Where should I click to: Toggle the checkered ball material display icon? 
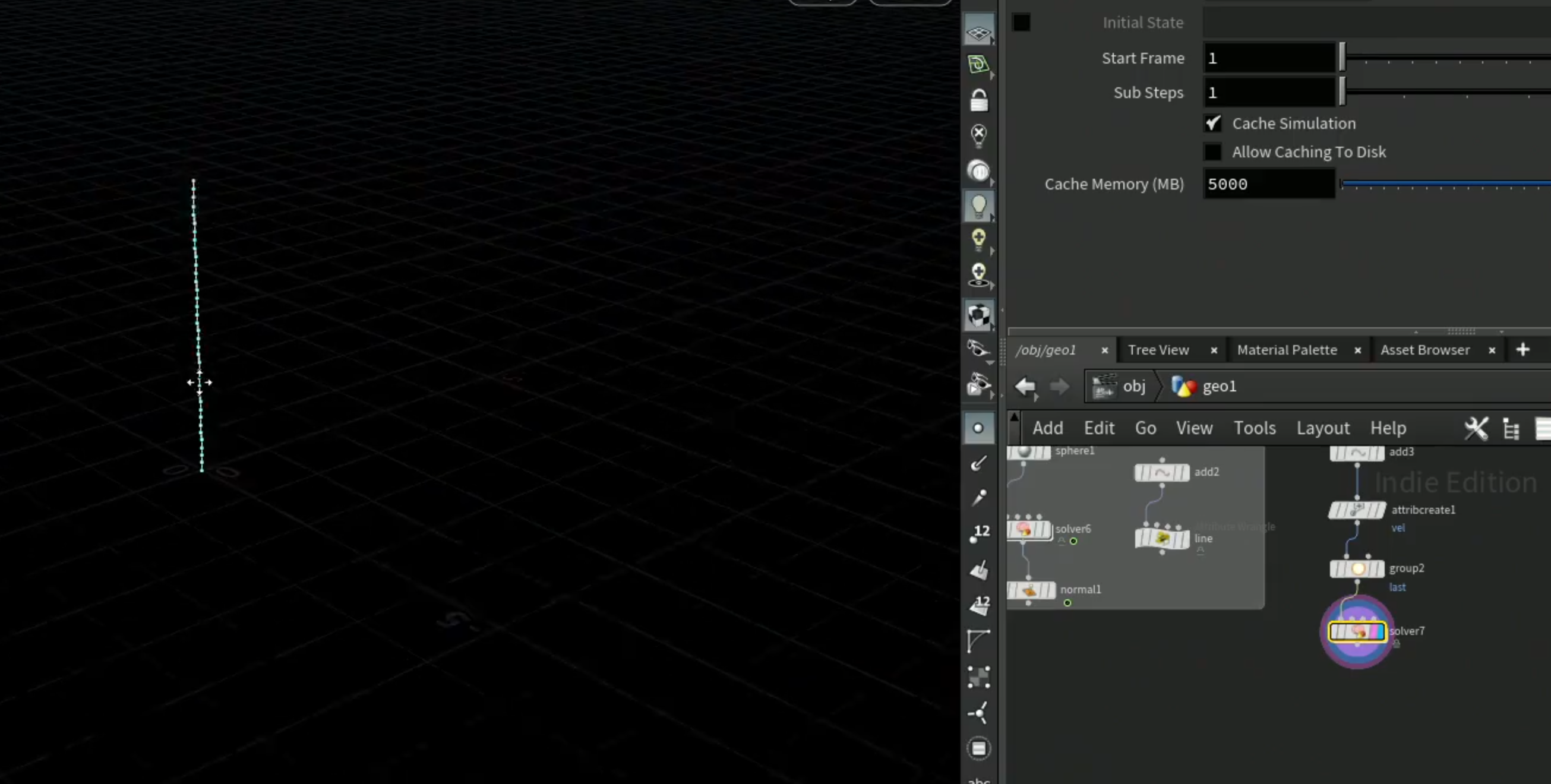click(979, 315)
